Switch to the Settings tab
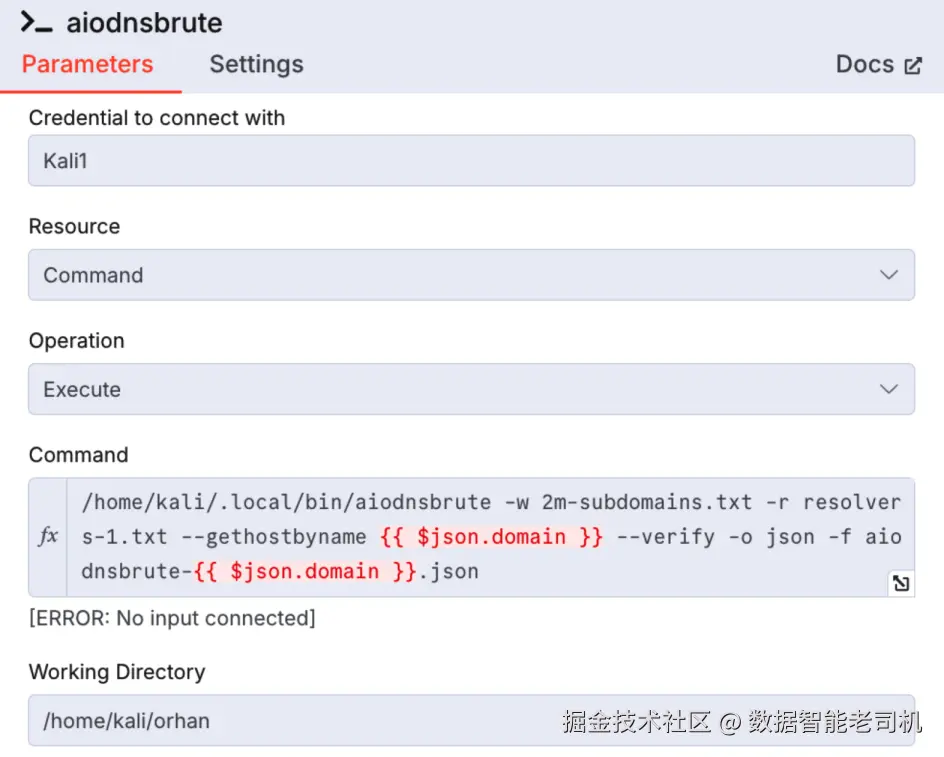944x757 pixels. coord(256,65)
